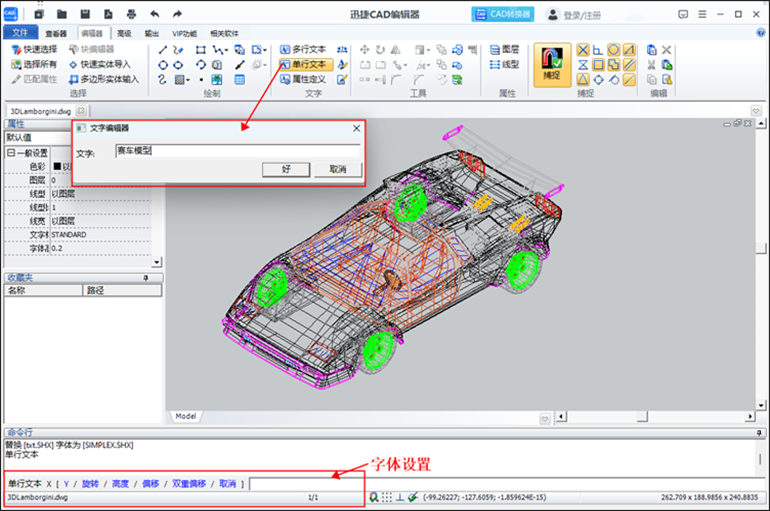Toggle the hourglass nearest snap mode
The width and height of the screenshot is (770, 511).
(x=583, y=65)
